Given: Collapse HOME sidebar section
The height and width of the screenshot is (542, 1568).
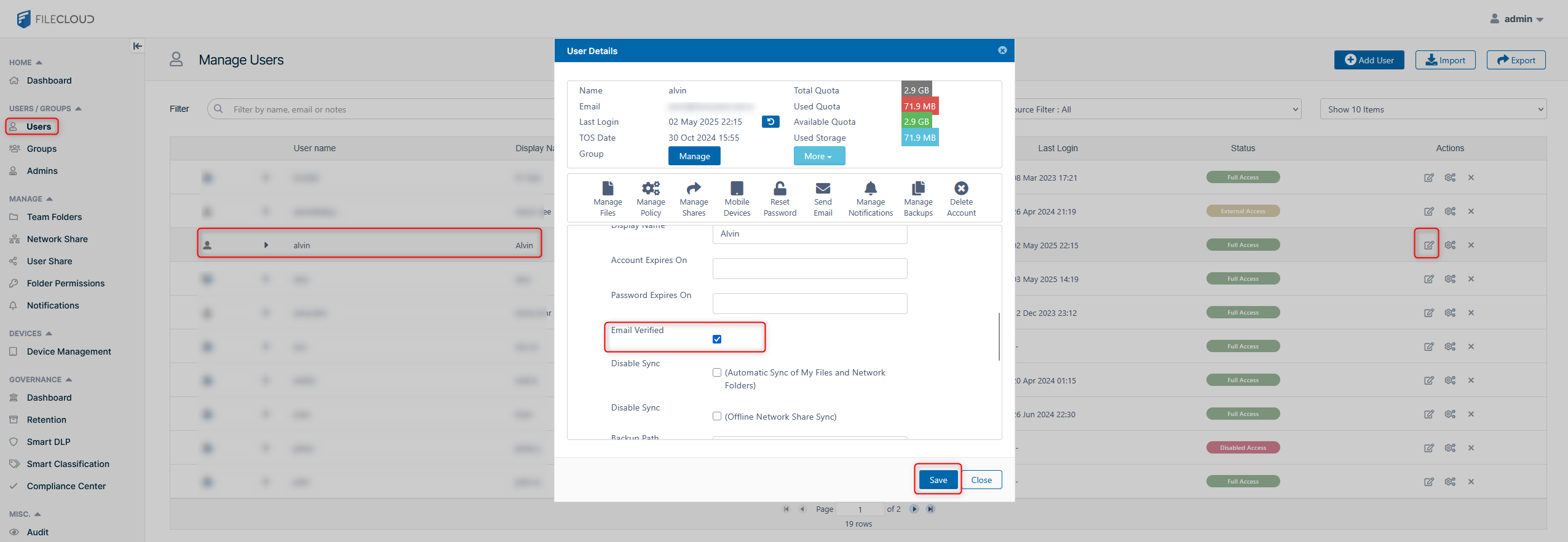Looking at the screenshot, I should [26, 63].
